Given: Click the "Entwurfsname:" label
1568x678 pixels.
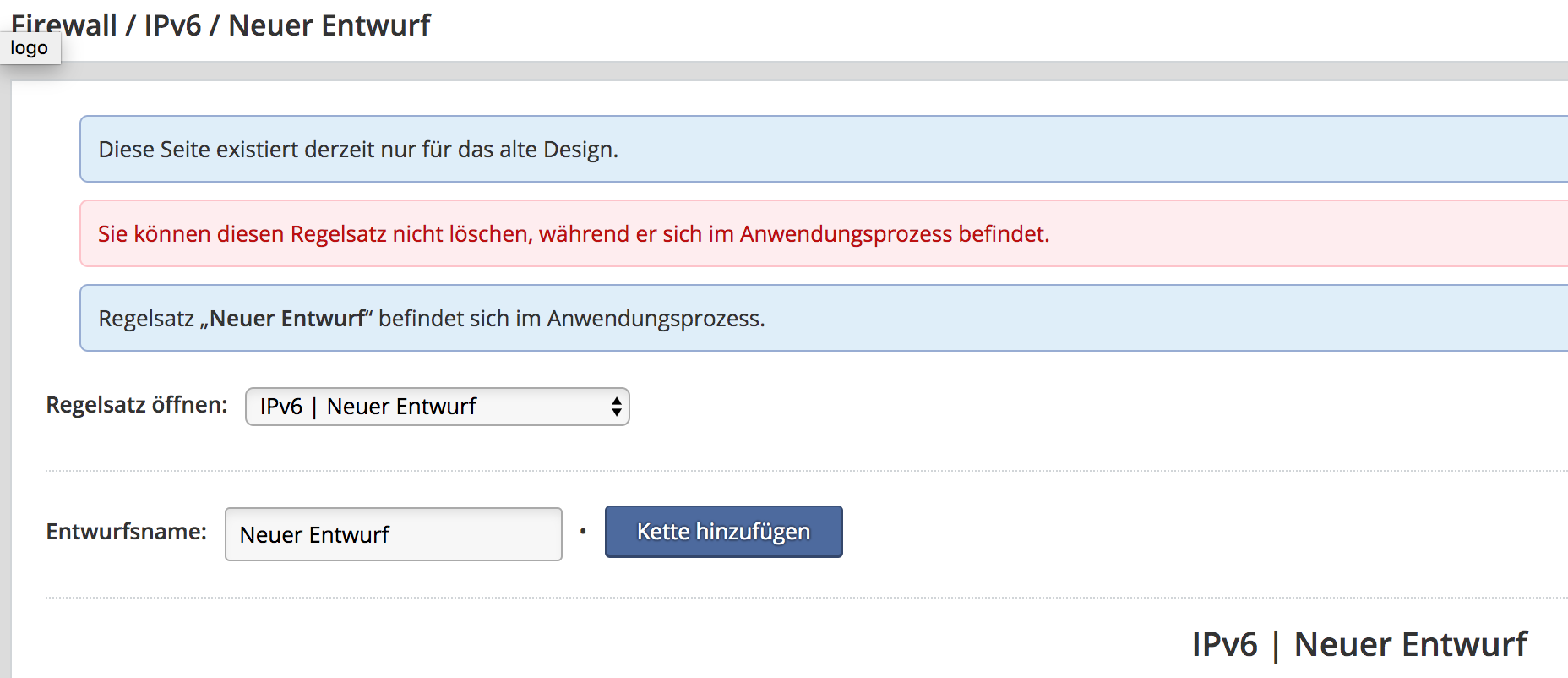Looking at the screenshot, I should [126, 532].
